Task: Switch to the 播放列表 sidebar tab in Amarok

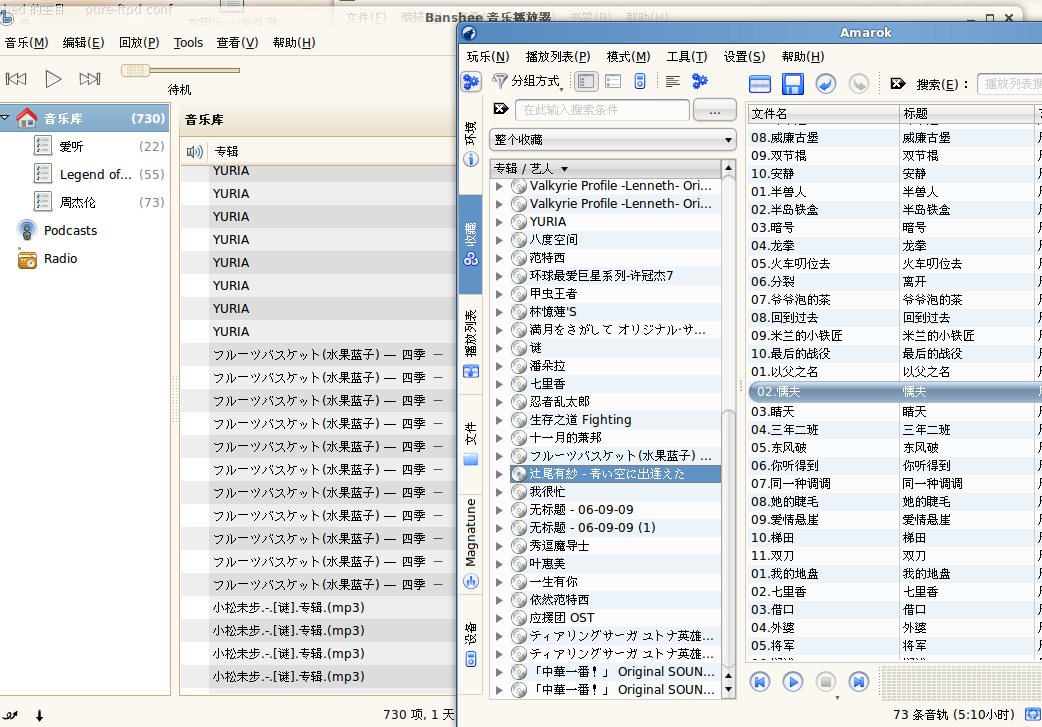Action: 470,344
